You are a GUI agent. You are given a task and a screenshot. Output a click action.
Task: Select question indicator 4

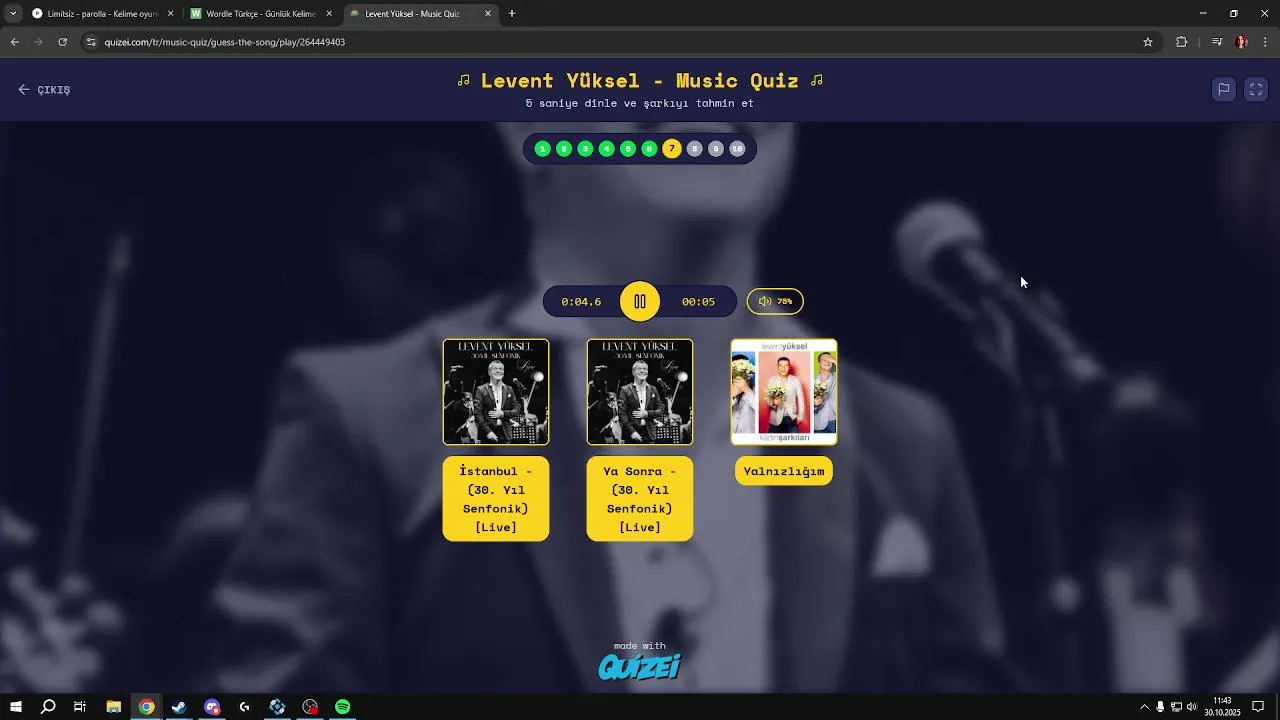pos(607,149)
